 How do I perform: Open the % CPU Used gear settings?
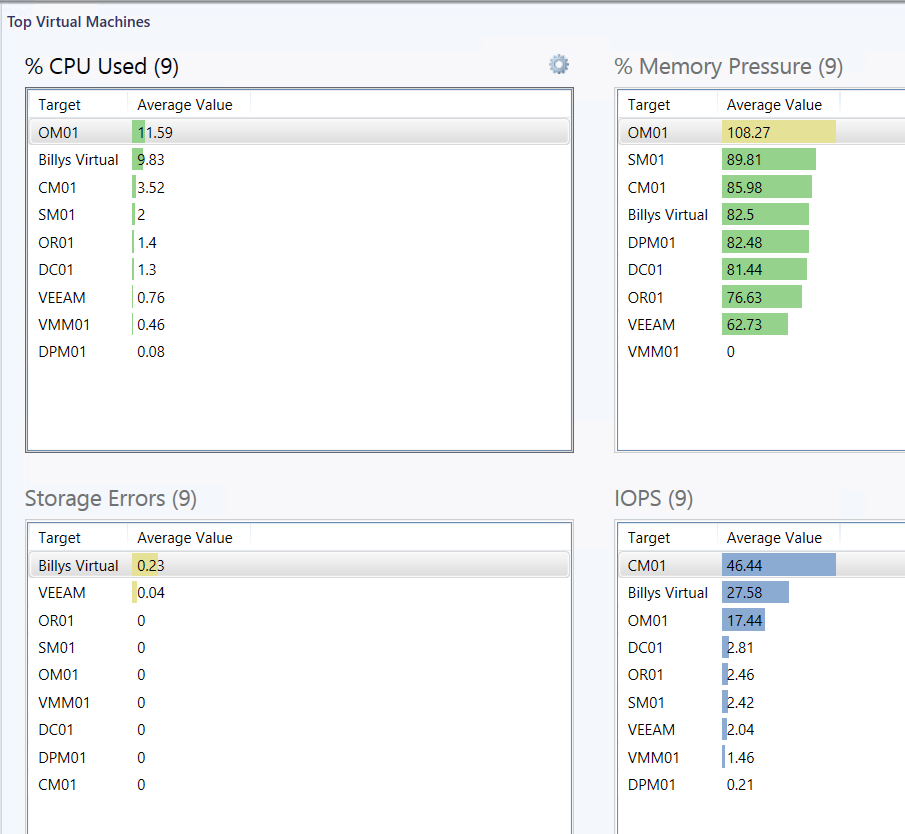pyautogui.click(x=559, y=65)
